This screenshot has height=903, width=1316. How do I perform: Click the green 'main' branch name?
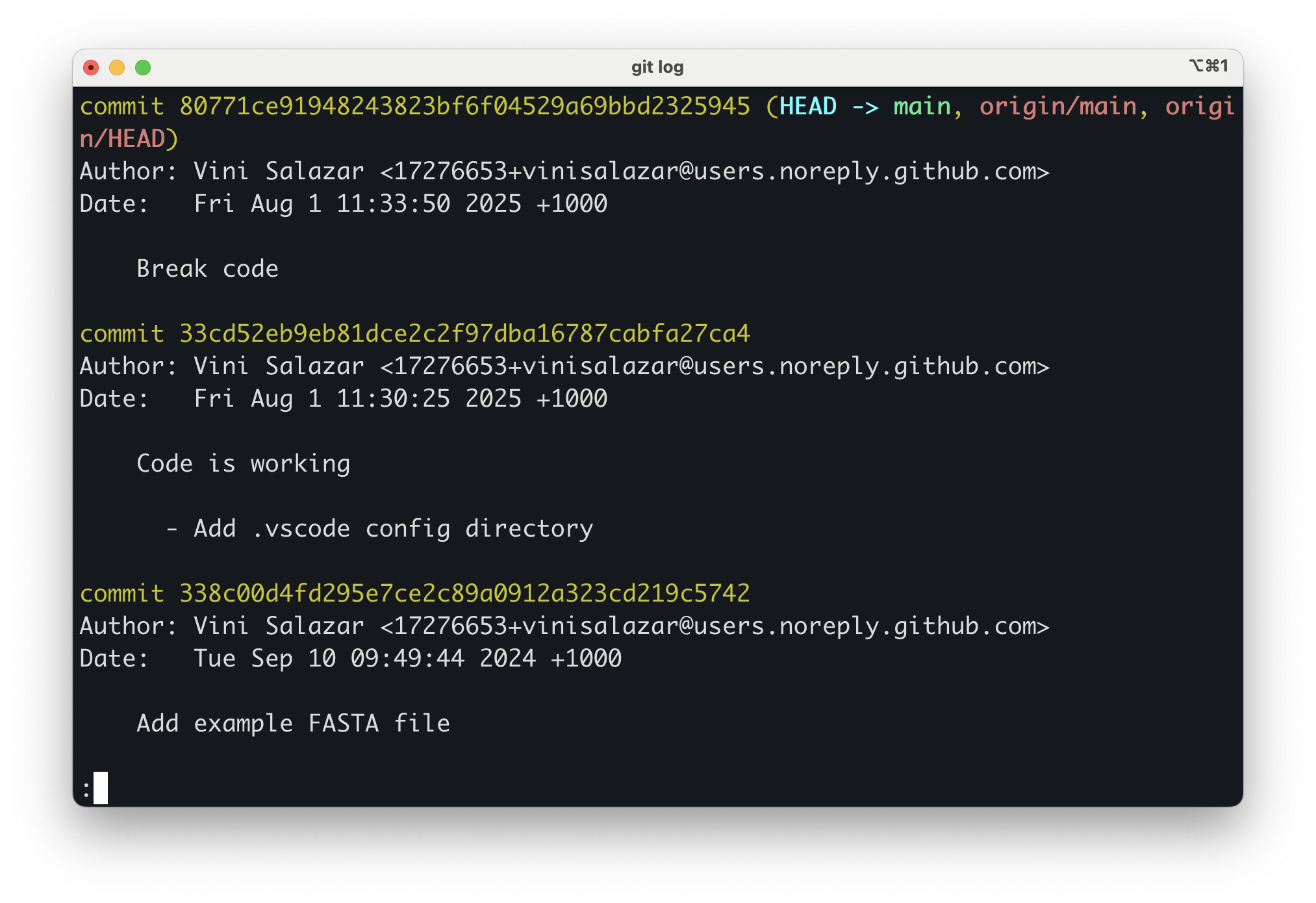[x=922, y=107]
